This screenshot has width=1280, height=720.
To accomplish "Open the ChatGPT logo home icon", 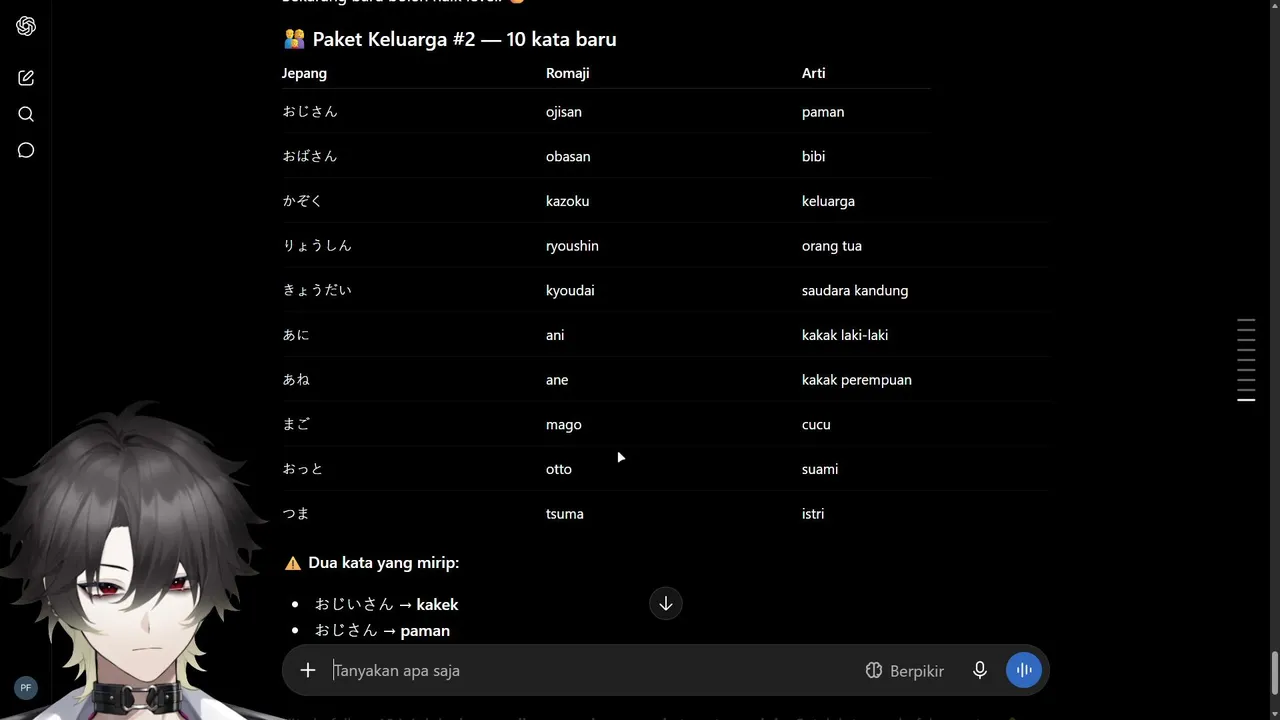I will tap(26, 26).
